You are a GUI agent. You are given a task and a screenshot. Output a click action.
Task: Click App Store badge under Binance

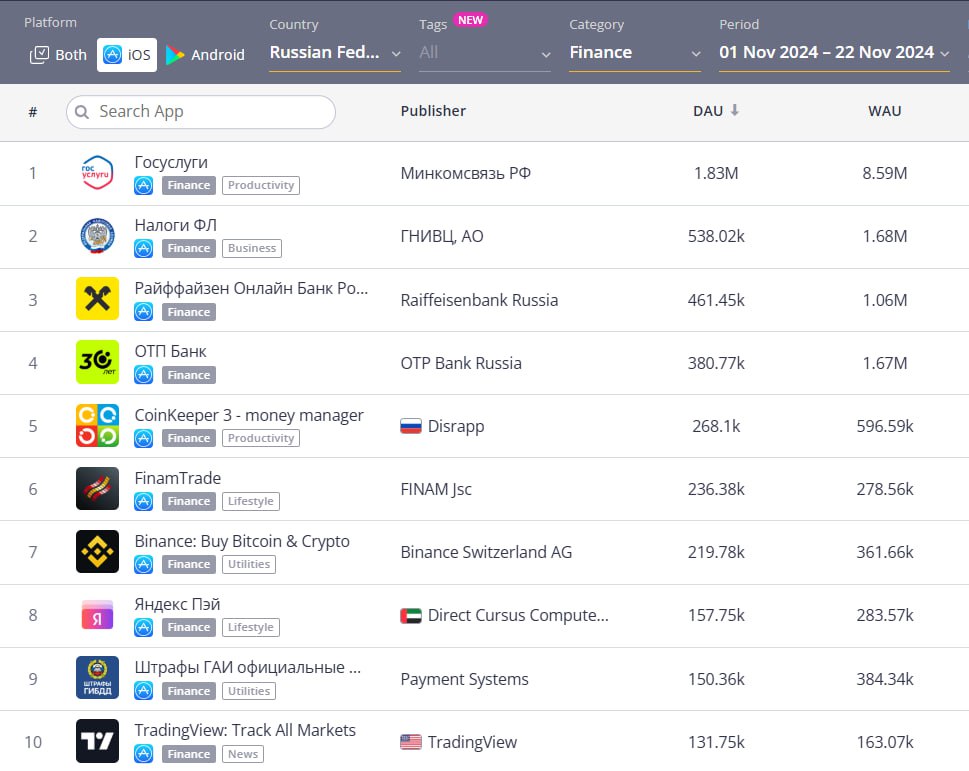(x=143, y=564)
